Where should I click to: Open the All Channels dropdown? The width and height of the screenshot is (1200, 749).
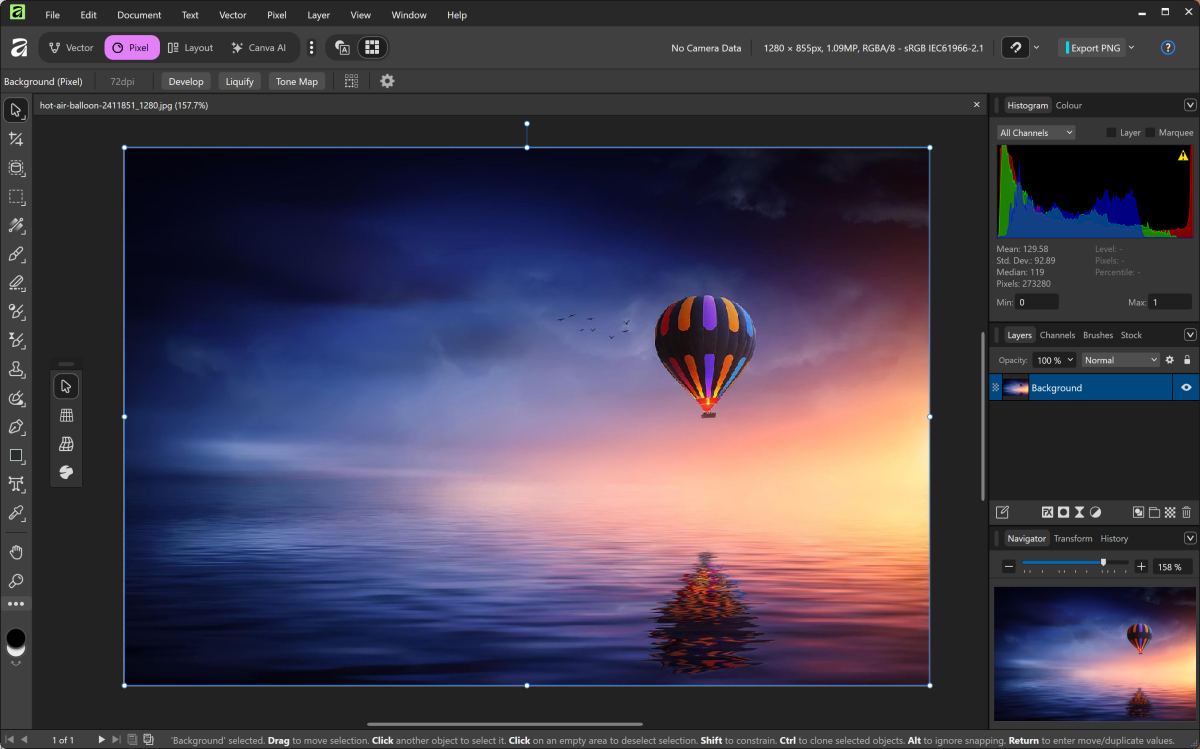click(1036, 133)
